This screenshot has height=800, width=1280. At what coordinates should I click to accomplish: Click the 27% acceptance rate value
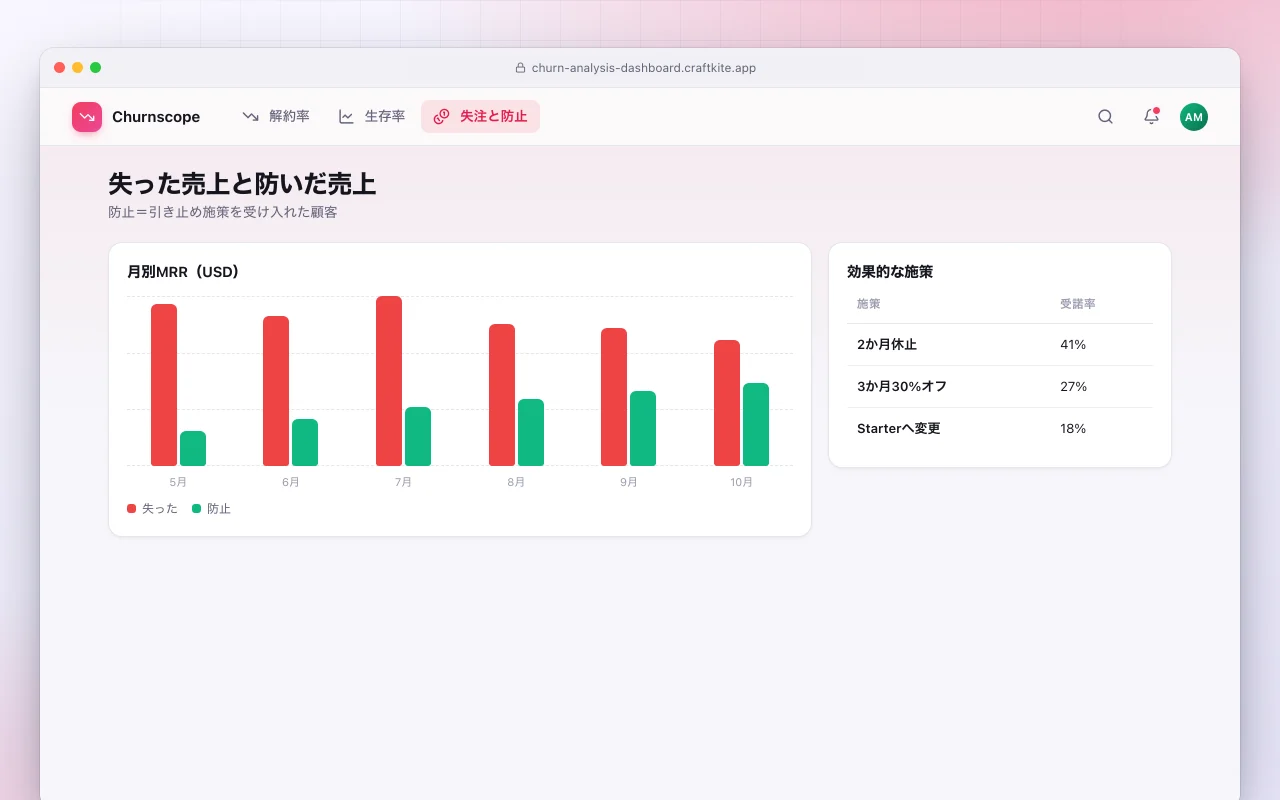(x=1073, y=387)
